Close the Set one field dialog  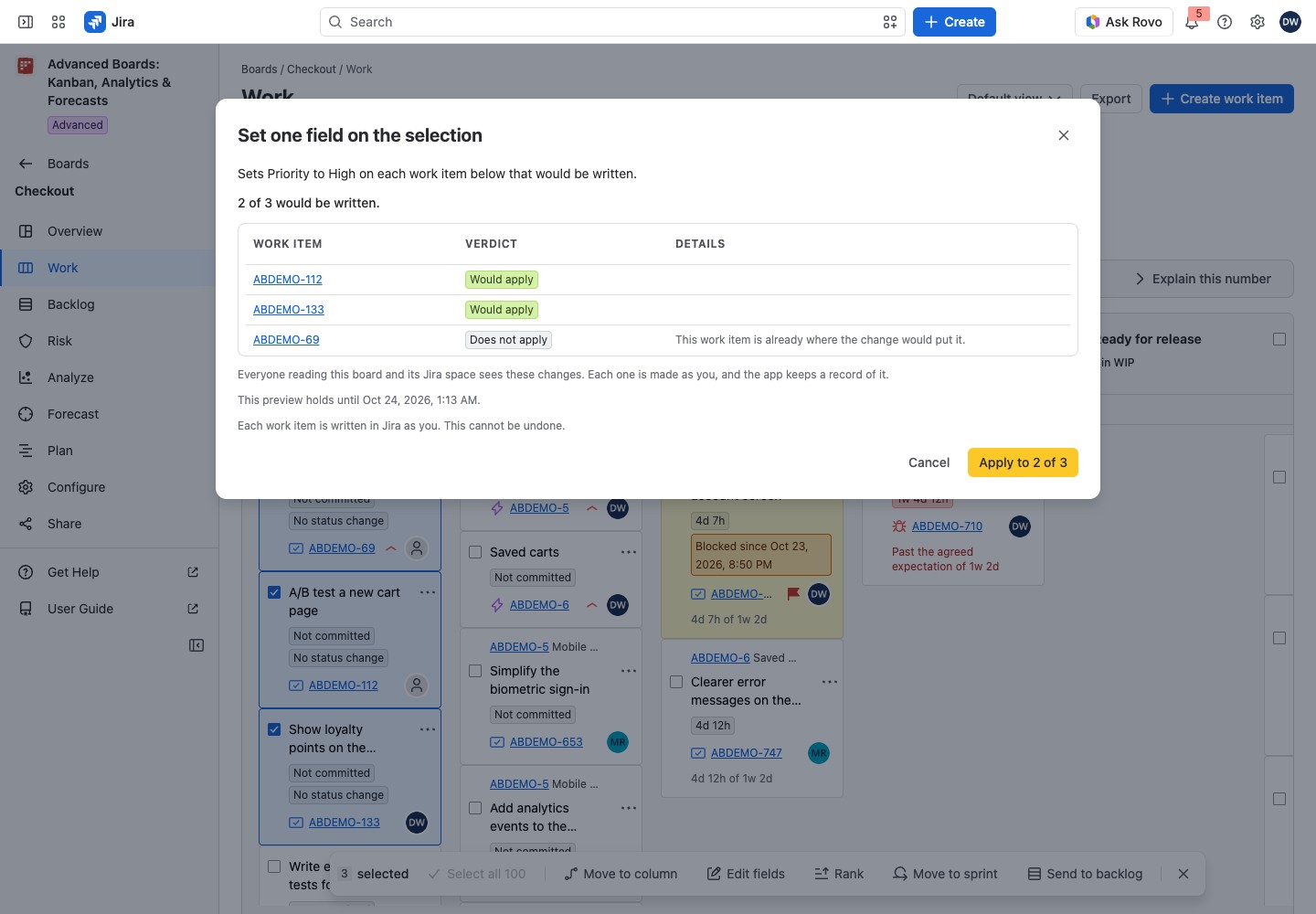(1064, 135)
